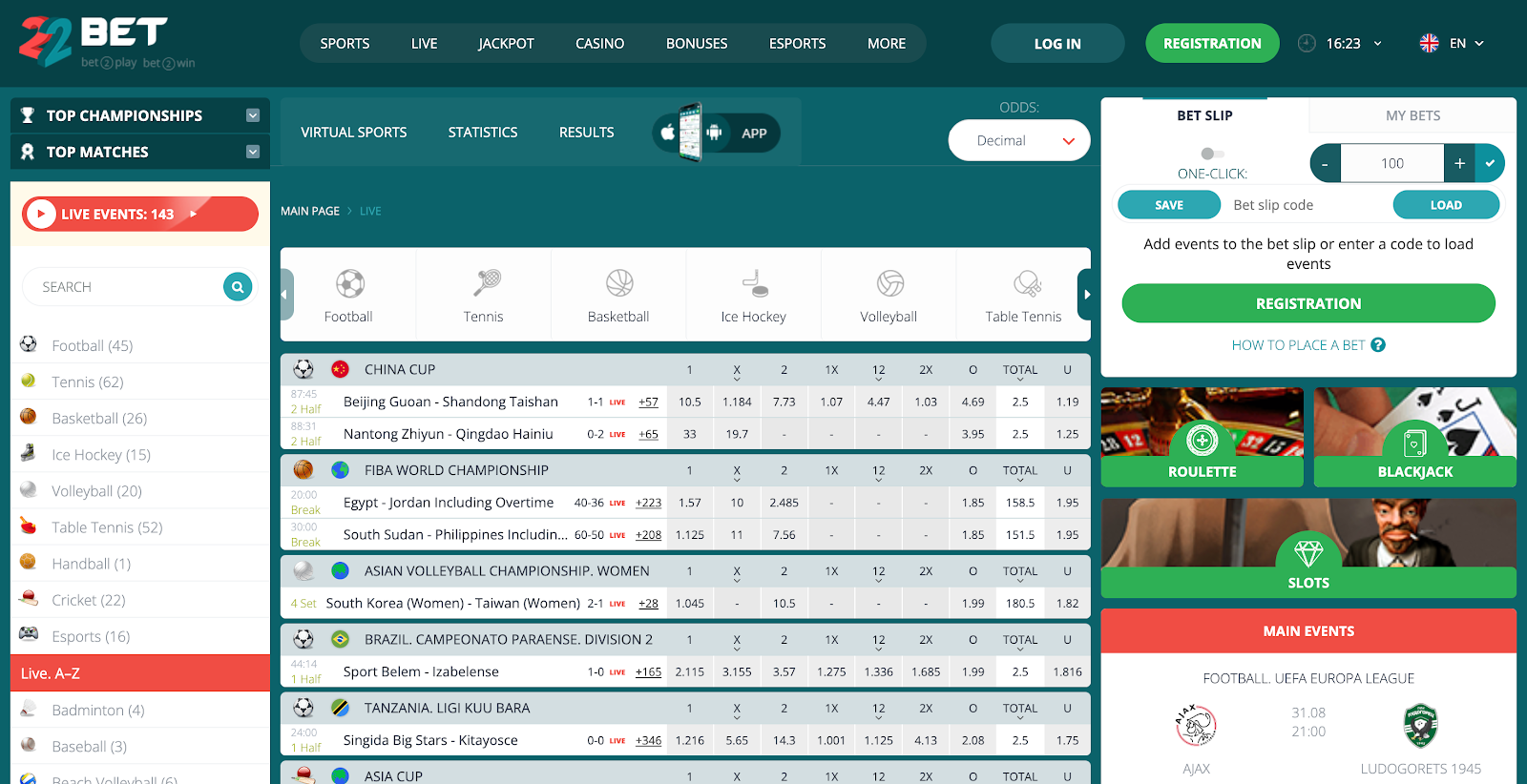Open the MORE menu item
Viewport: 1527px width, 784px height.
887,43
